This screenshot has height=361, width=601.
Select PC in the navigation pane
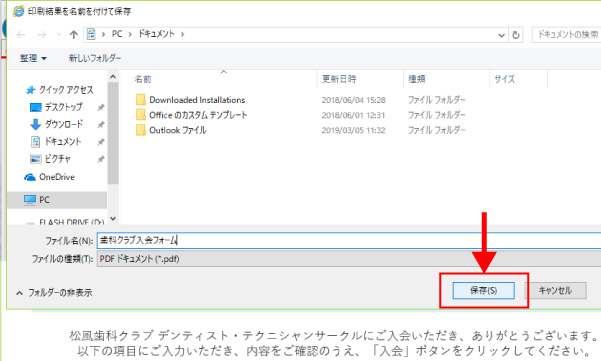click(44, 200)
